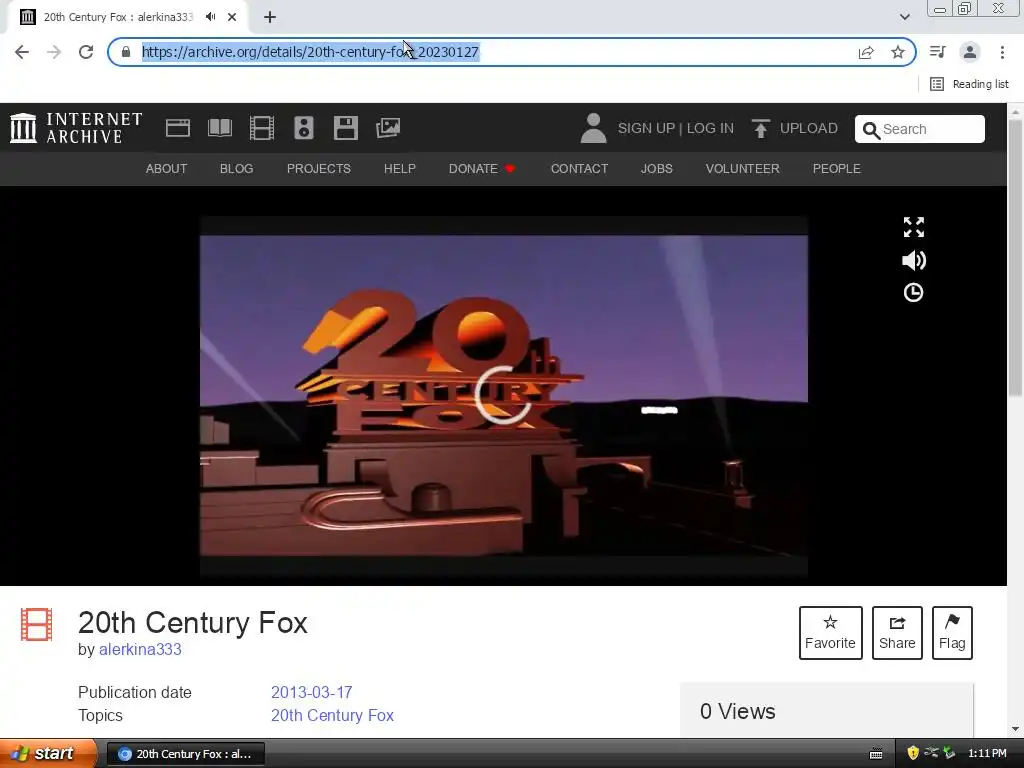Click the 0 Views statistic
This screenshot has width=1024, height=768.
point(737,711)
